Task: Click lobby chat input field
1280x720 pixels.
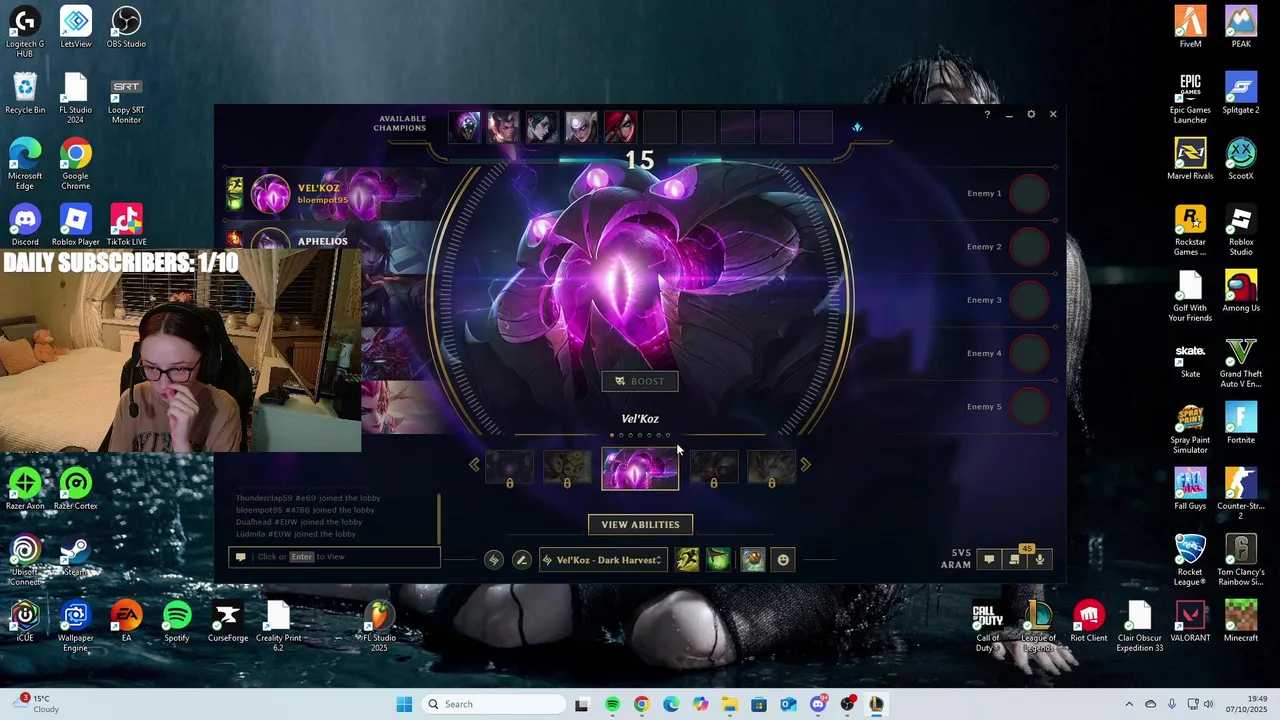Action: (334, 557)
